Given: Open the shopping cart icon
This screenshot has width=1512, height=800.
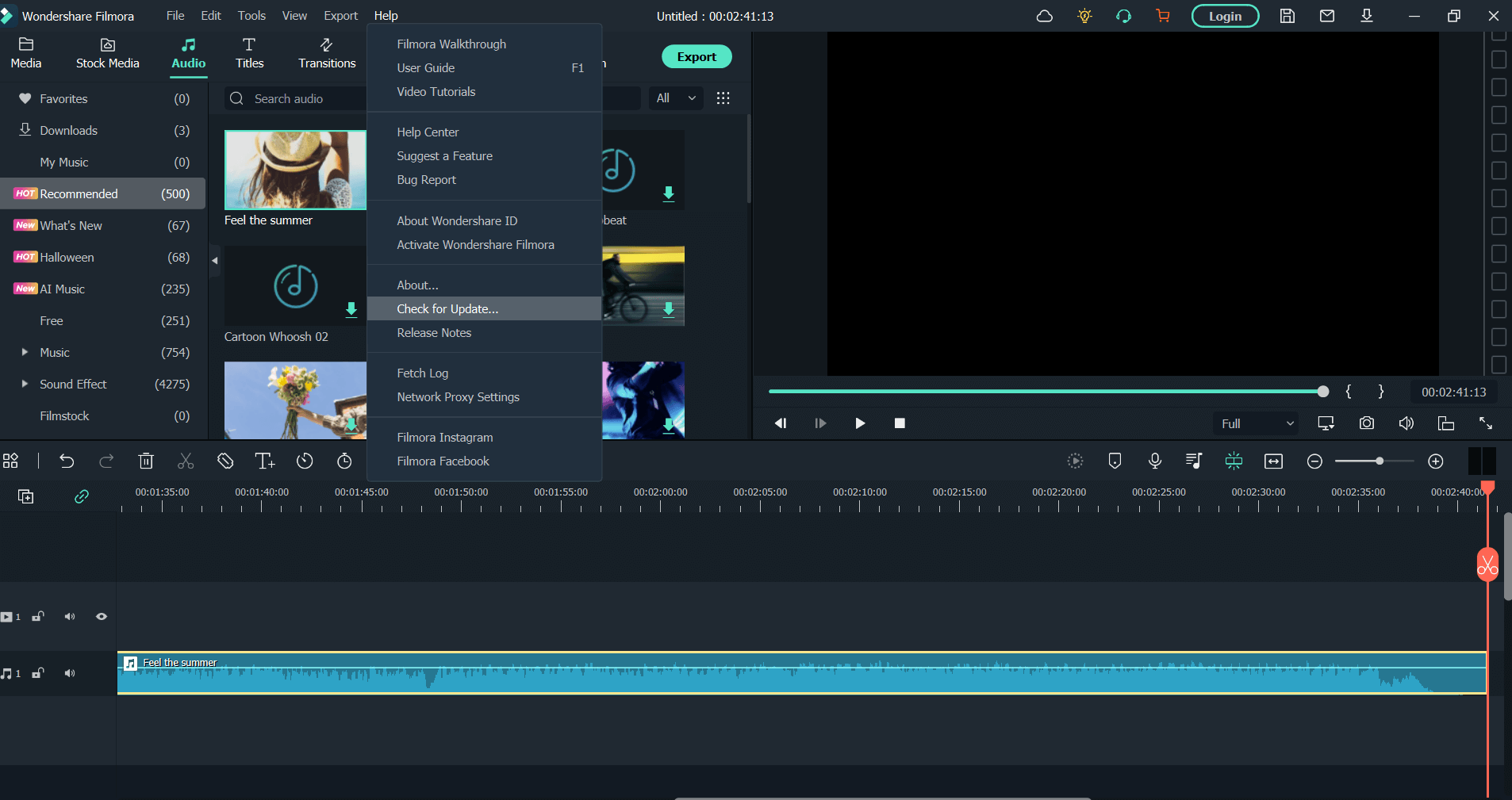Looking at the screenshot, I should tap(1163, 16).
